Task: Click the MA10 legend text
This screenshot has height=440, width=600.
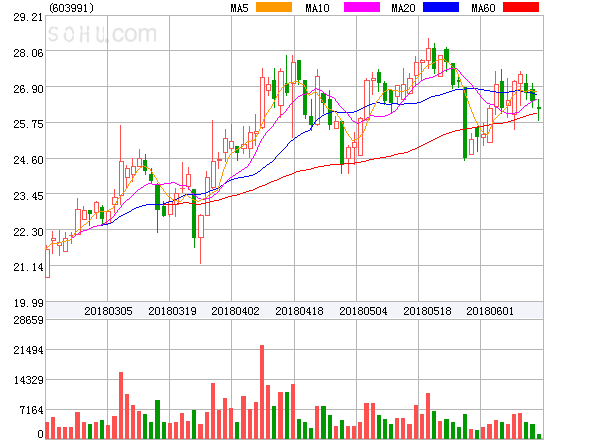Action: coord(318,8)
